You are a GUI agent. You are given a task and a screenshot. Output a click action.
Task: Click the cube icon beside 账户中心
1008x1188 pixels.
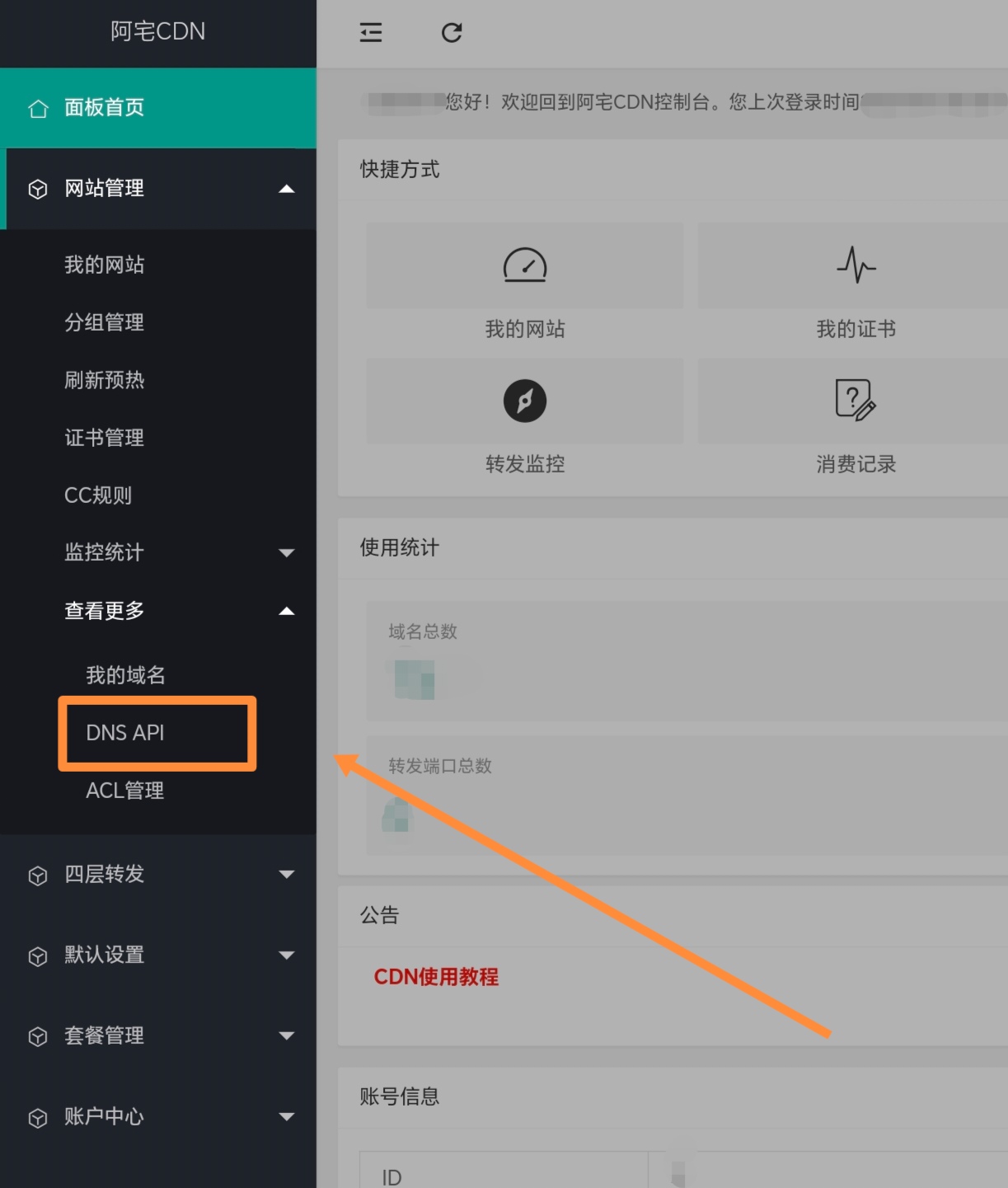38,1118
